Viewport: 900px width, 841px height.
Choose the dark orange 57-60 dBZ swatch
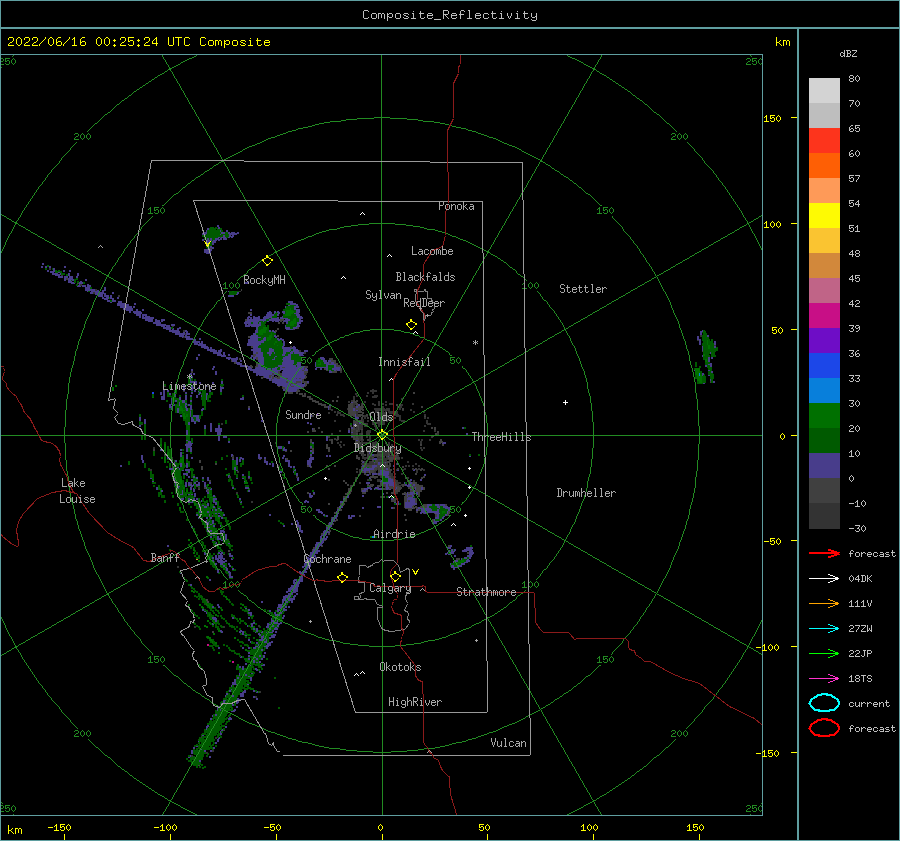click(x=824, y=166)
